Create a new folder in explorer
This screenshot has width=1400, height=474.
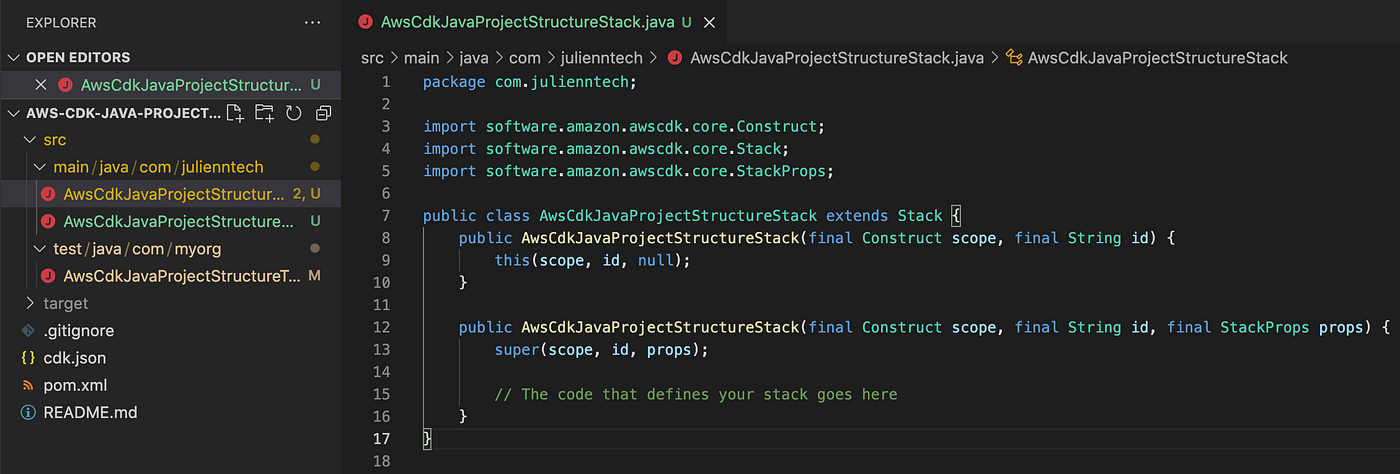(x=264, y=113)
